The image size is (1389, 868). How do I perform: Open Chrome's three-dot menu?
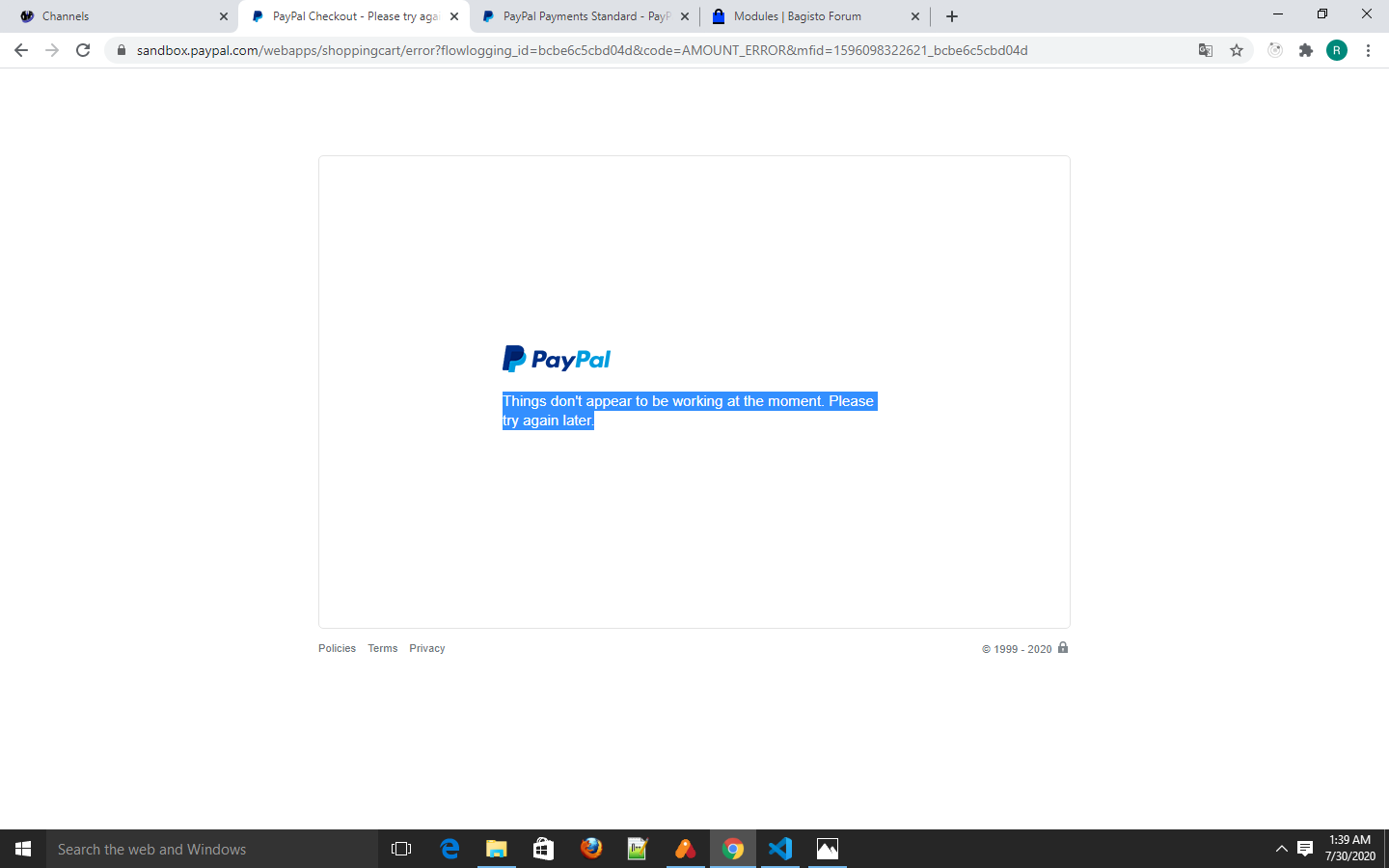[x=1368, y=50]
